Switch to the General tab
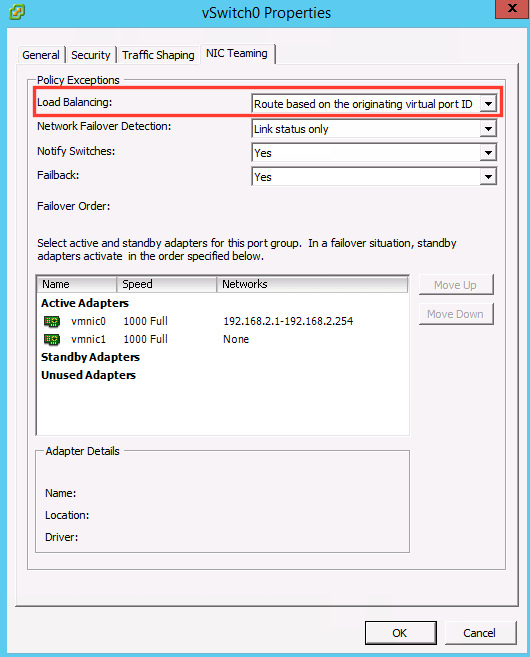The height and width of the screenshot is (657, 530). point(41,55)
